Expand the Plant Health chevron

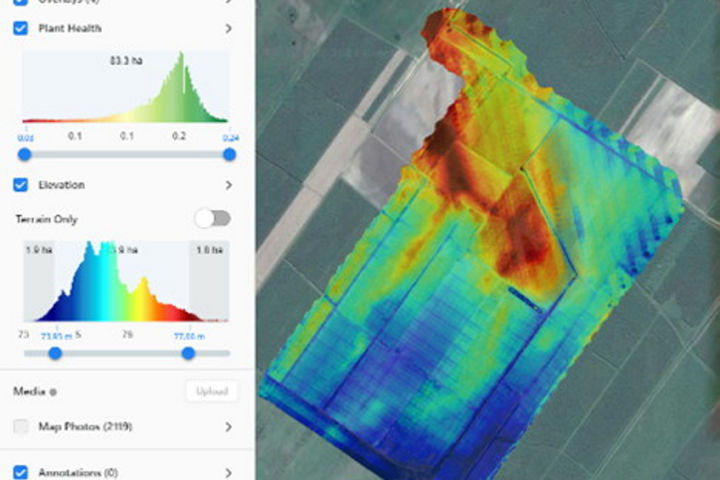click(x=228, y=28)
